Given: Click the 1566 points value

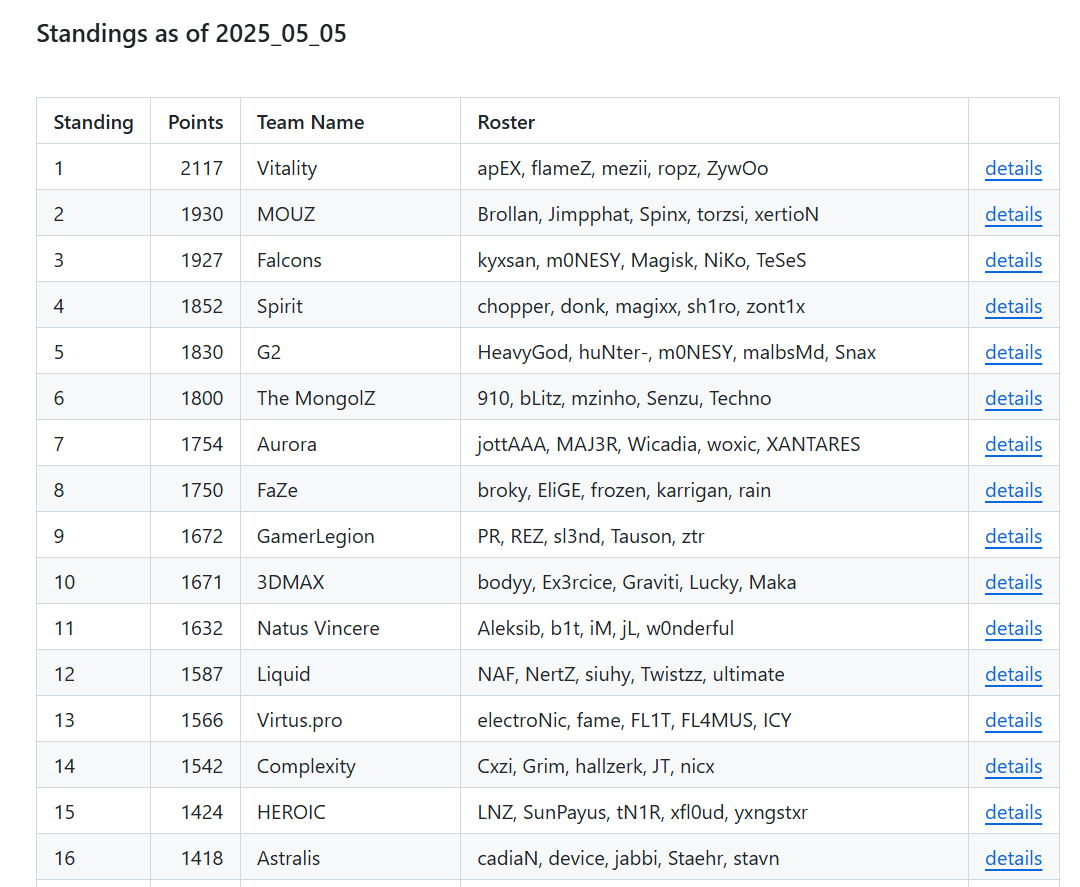Looking at the screenshot, I should [202, 720].
